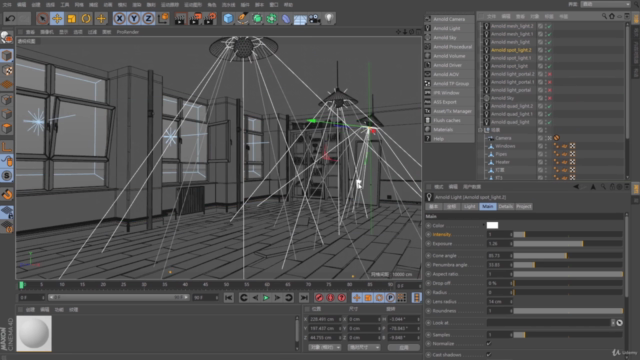Add a camera object from toolbar
Screen dimensions: 640x360
(314, 18)
